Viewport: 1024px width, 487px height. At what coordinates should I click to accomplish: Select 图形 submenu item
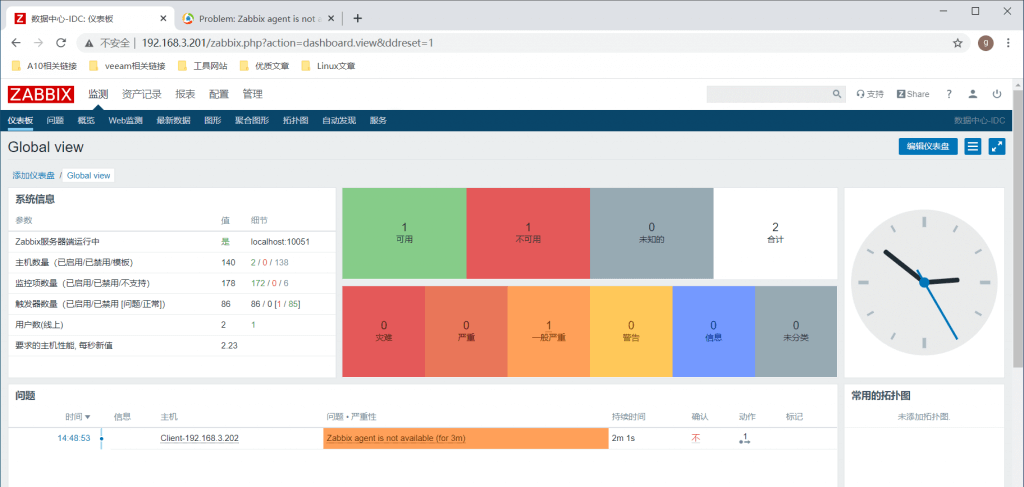(213, 120)
